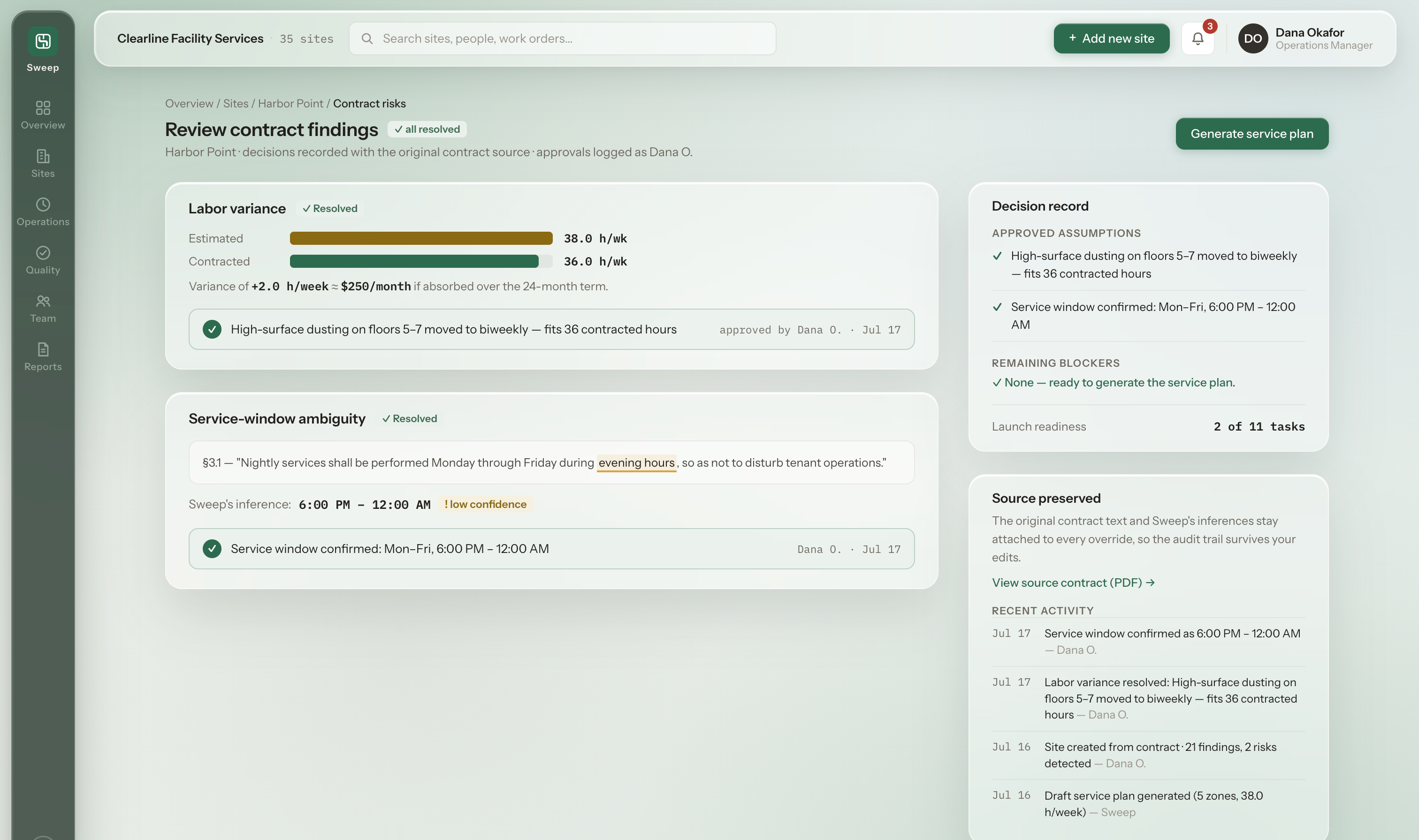Click the green check beside dusting decision
Screen dimensions: 1419x840
click(212, 329)
